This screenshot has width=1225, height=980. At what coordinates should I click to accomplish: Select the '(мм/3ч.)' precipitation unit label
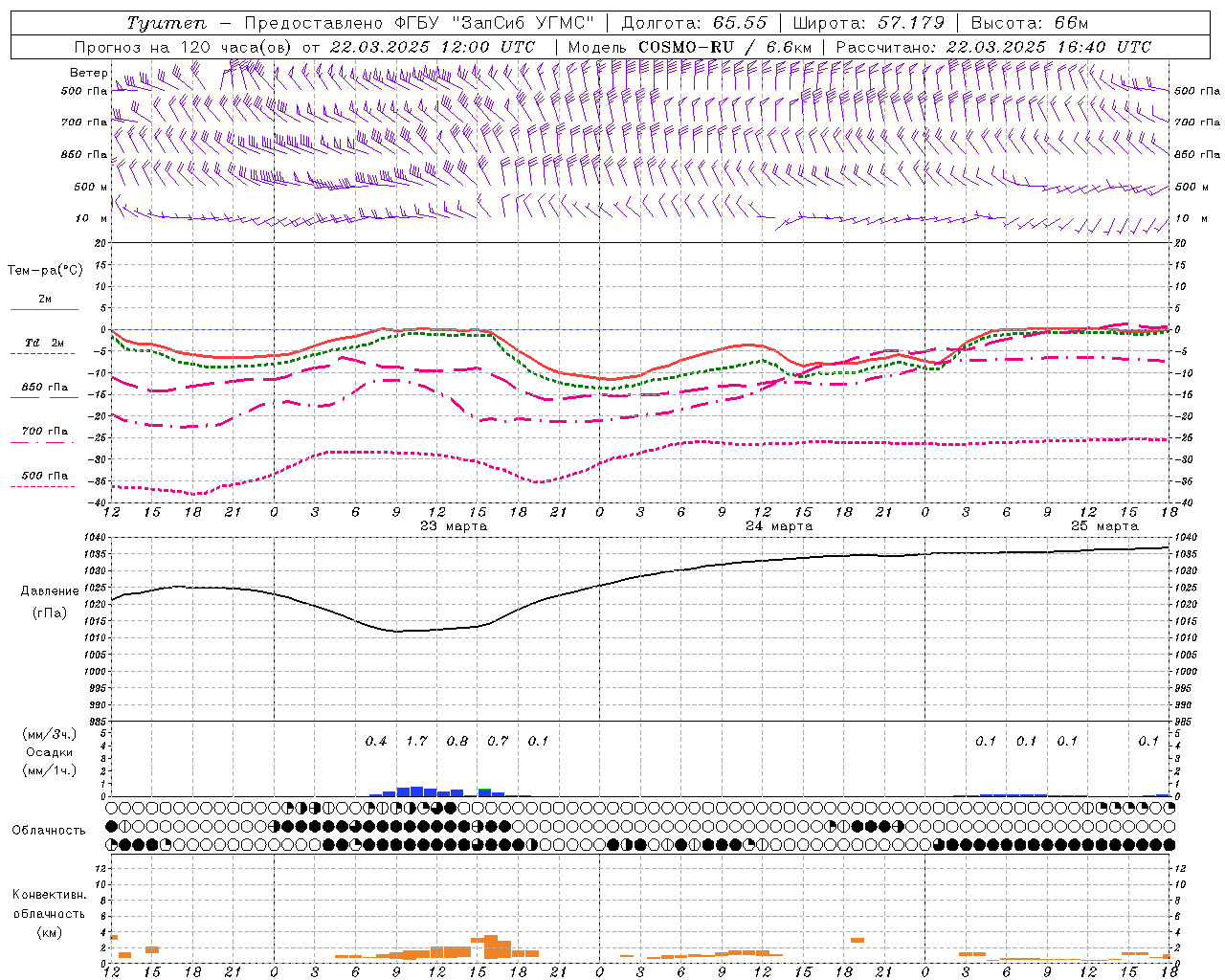[x=50, y=734]
